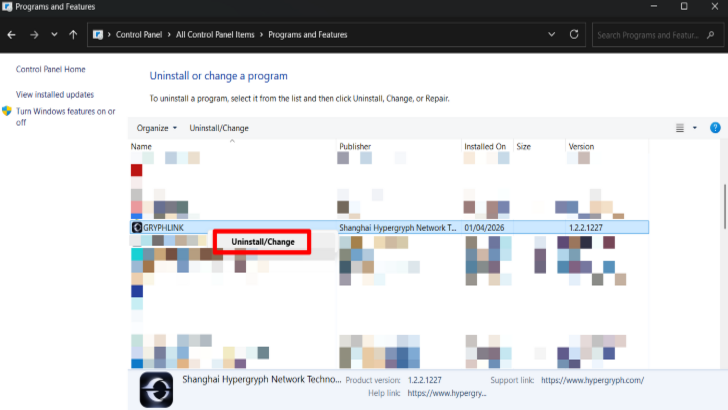Click the search magnifier icon
Viewport: 728px width, 410px height.
point(710,35)
